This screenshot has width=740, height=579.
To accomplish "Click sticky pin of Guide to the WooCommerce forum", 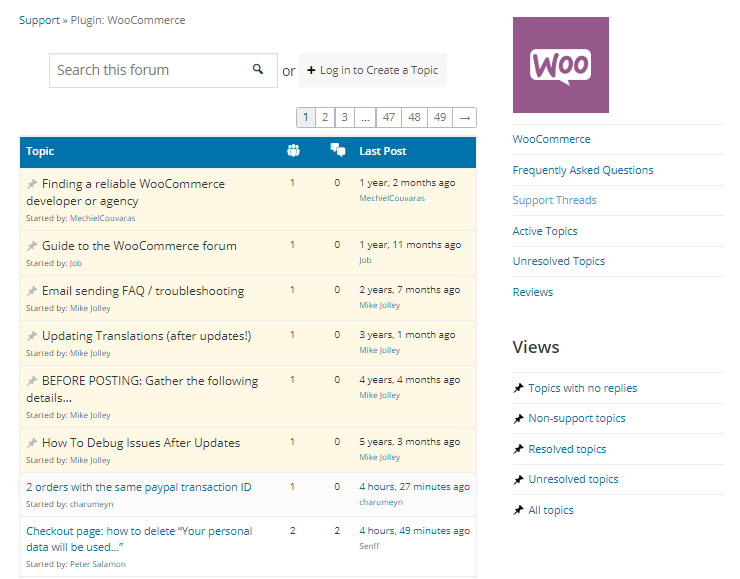I will pyautogui.click(x=32, y=246).
